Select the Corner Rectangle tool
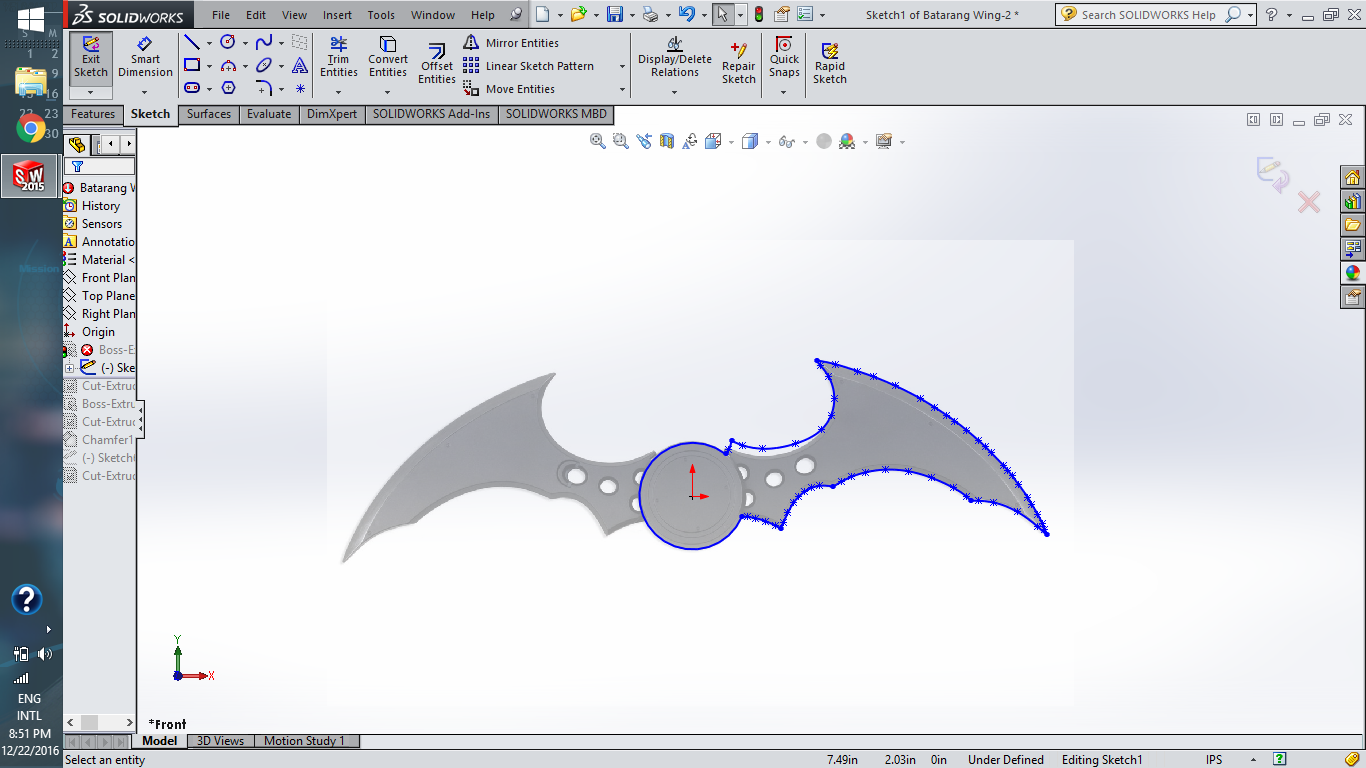Viewport: 1366px width, 768px height. point(192,65)
